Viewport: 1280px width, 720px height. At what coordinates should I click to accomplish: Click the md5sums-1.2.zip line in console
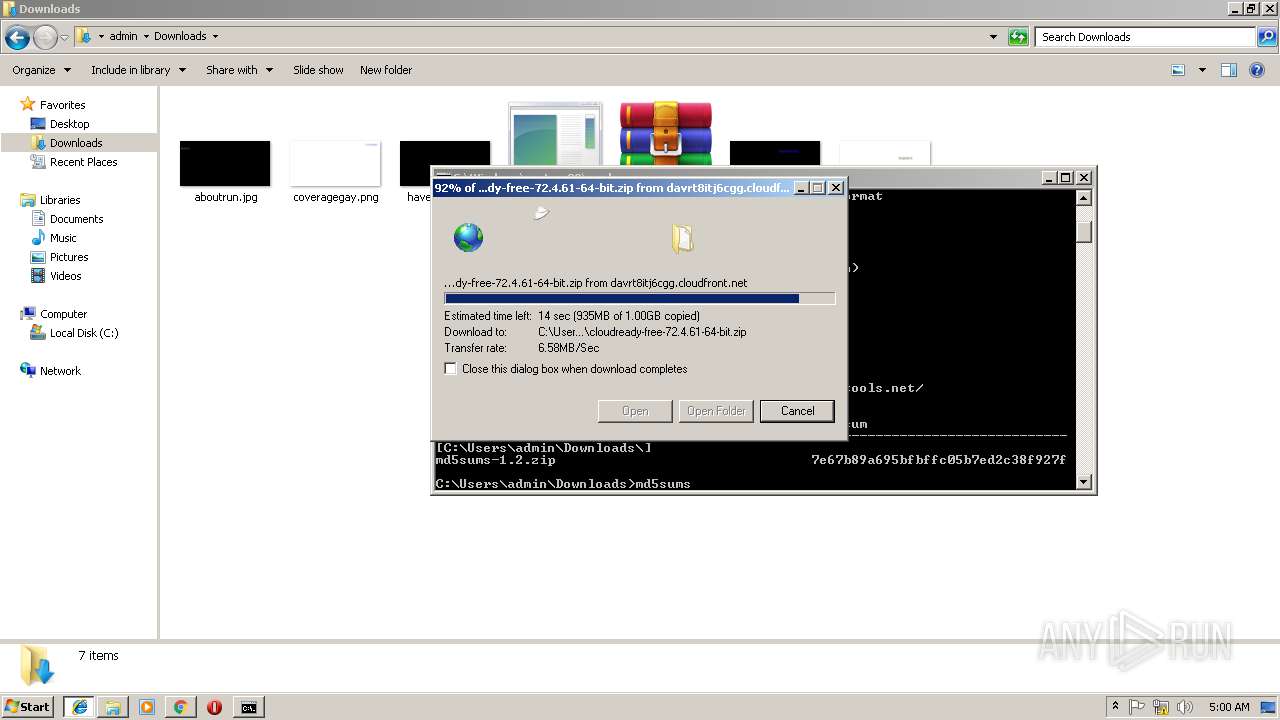[751, 460]
